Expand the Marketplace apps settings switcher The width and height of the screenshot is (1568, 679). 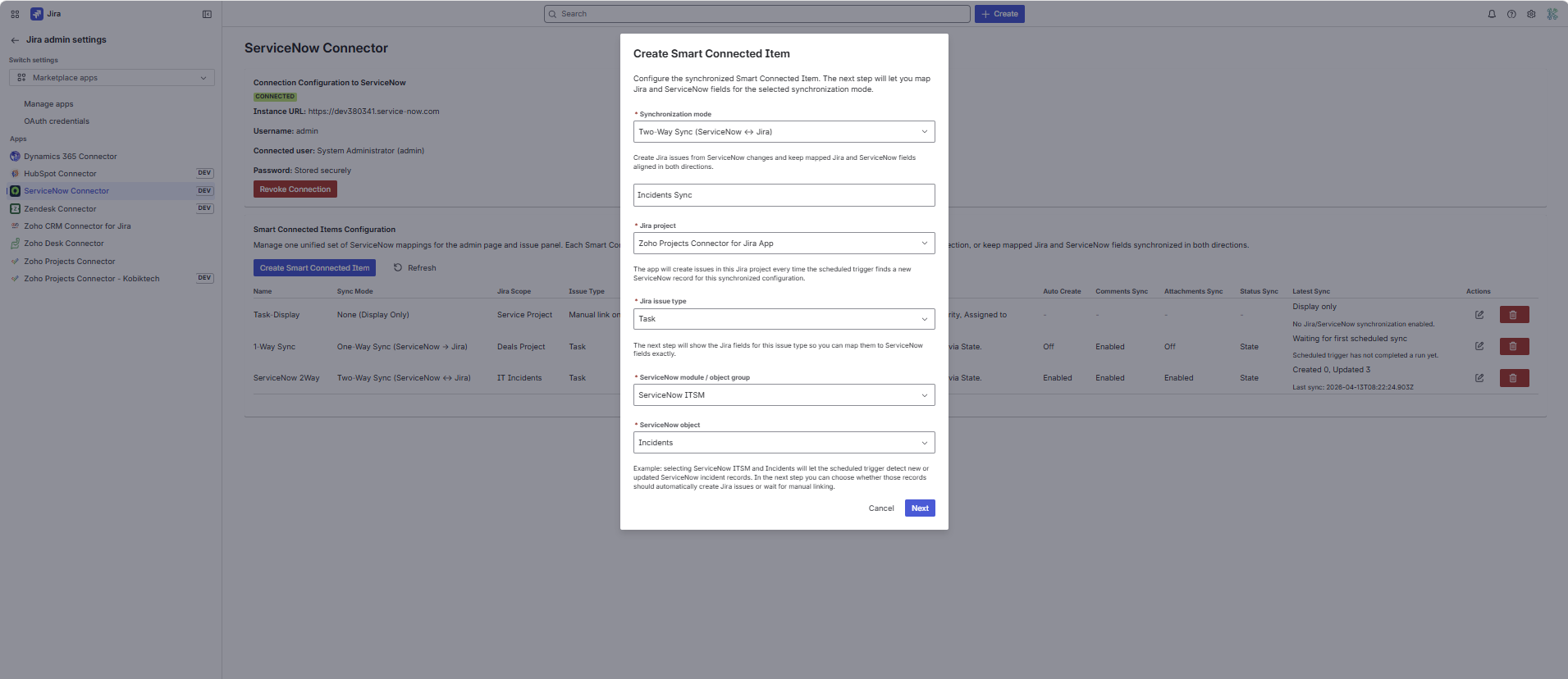tap(112, 78)
